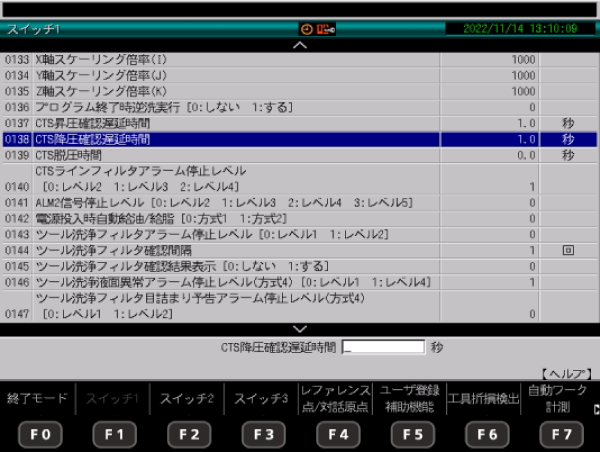Click the F7 function key button
Screen dimensions: 600x452
pyautogui.click(x=561, y=434)
